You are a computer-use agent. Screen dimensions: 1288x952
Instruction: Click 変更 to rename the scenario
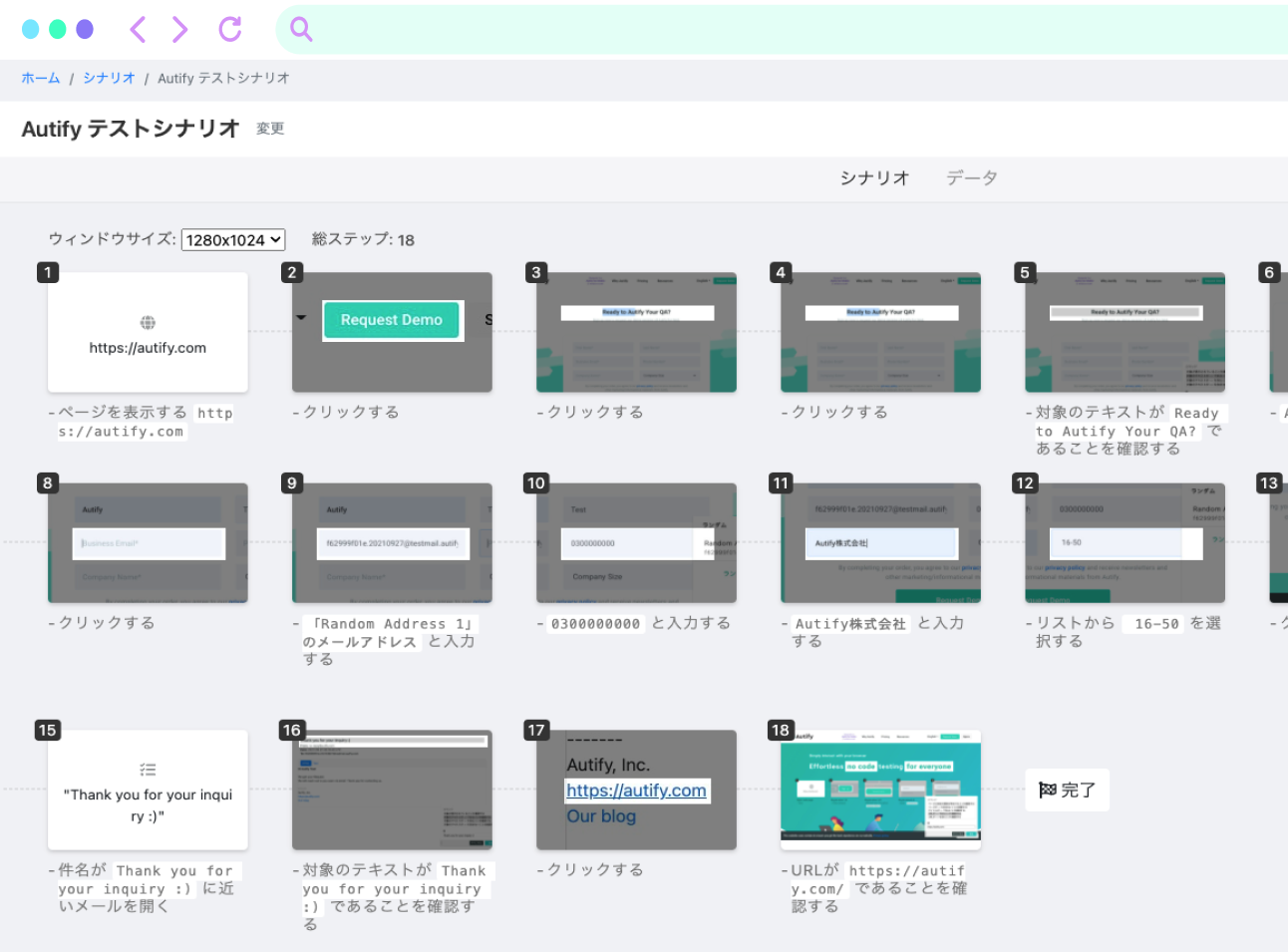(270, 129)
